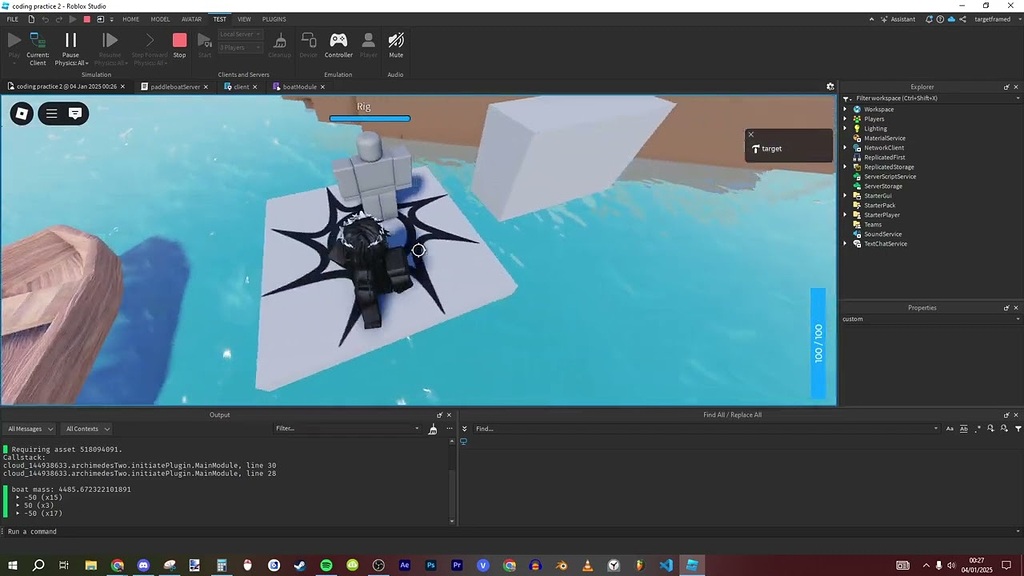Expand the StarterPlayer node
Screen dimensions: 1024x576
click(x=845, y=215)
